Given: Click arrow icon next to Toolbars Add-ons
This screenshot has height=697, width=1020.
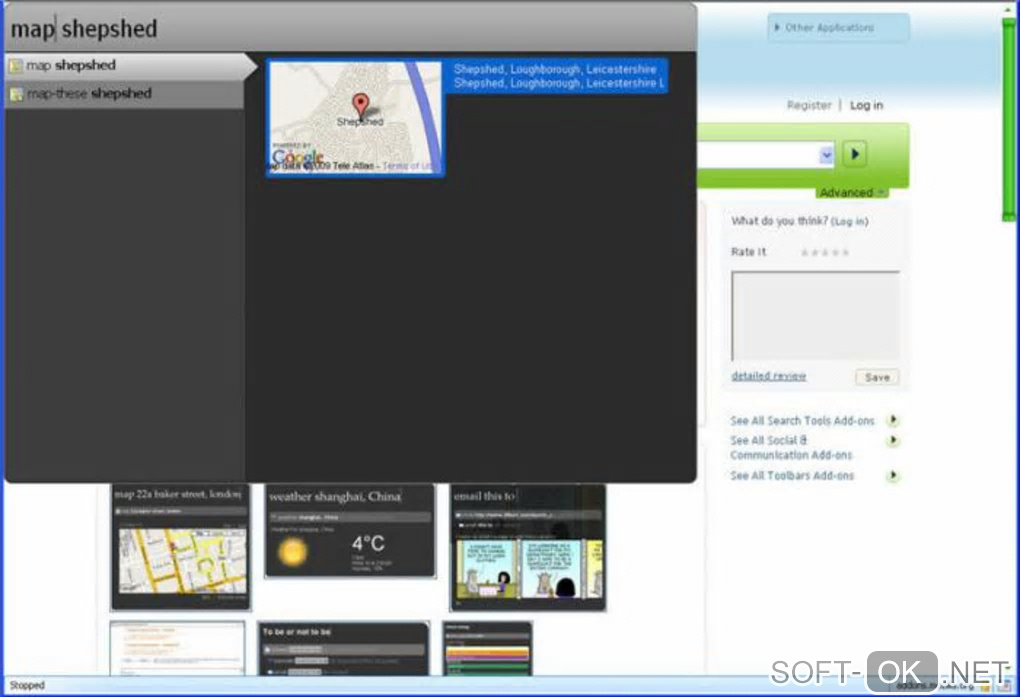Looking at the screenshot, I should click(x=893, y=476).
